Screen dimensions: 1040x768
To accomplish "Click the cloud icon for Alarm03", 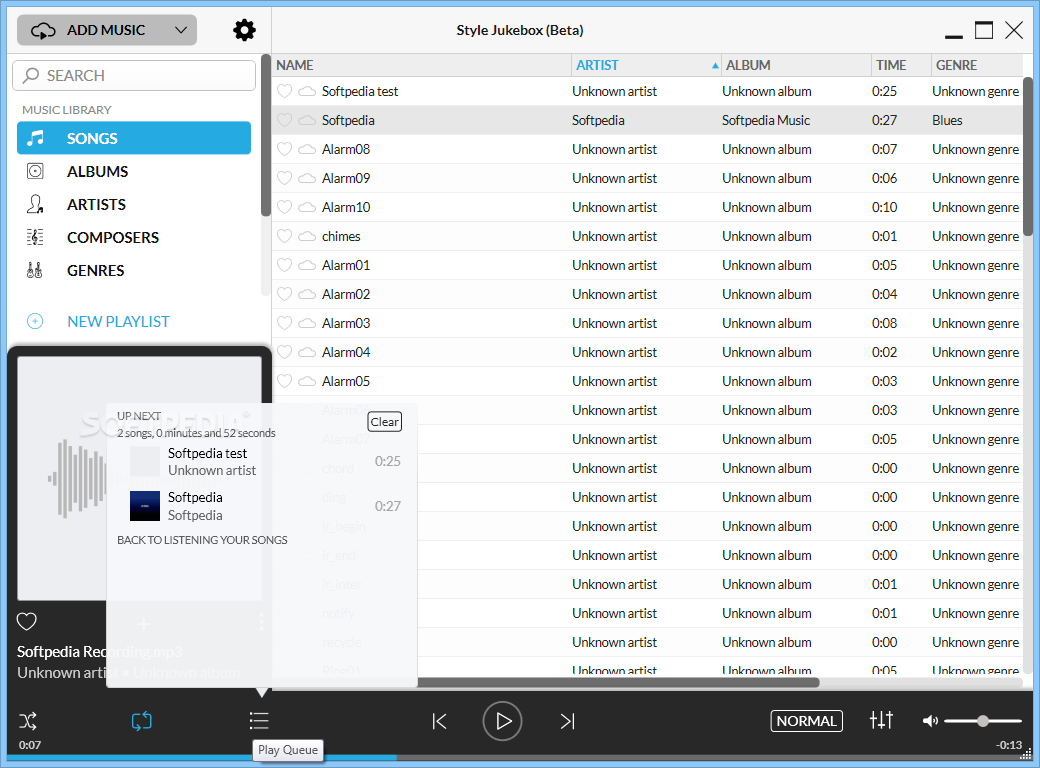I will (306, 324).
